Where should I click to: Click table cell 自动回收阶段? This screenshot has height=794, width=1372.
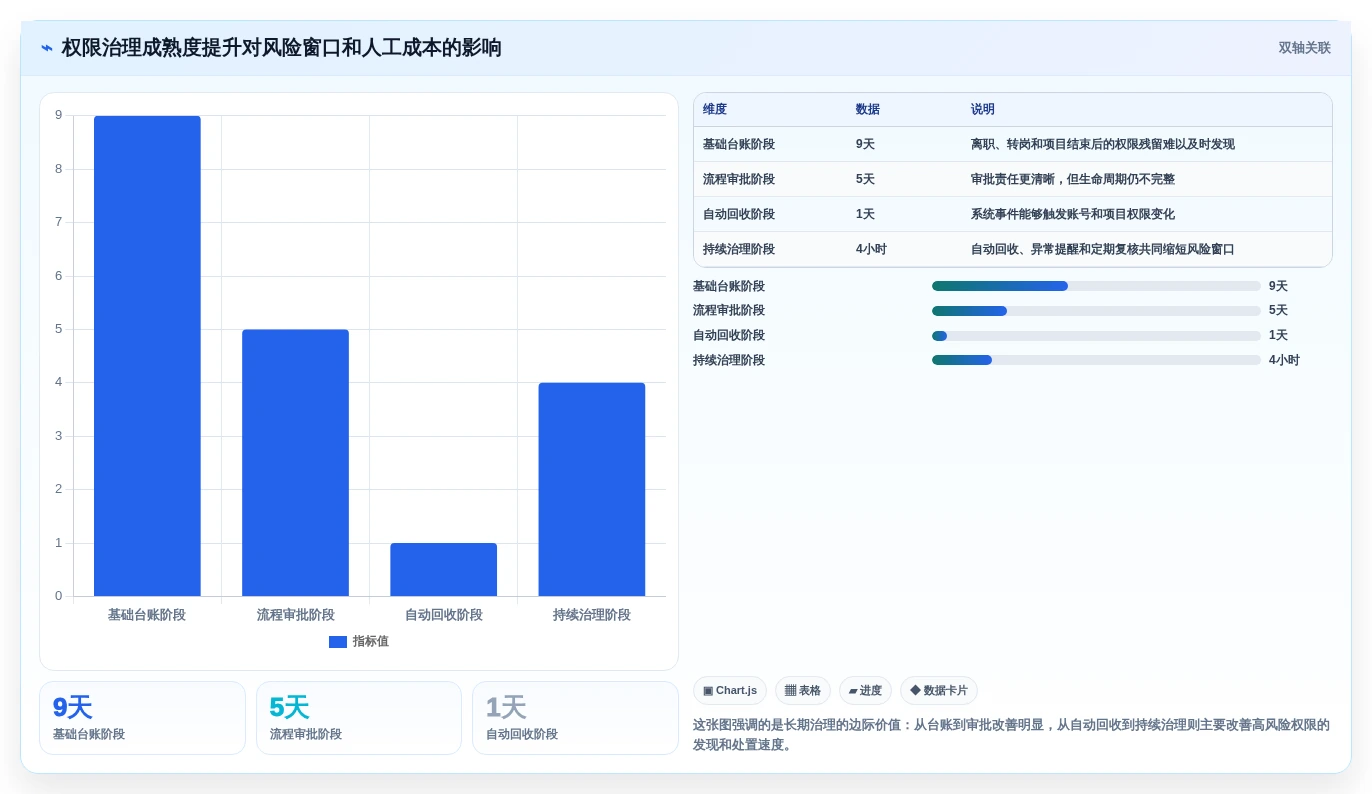coord(739,215)
